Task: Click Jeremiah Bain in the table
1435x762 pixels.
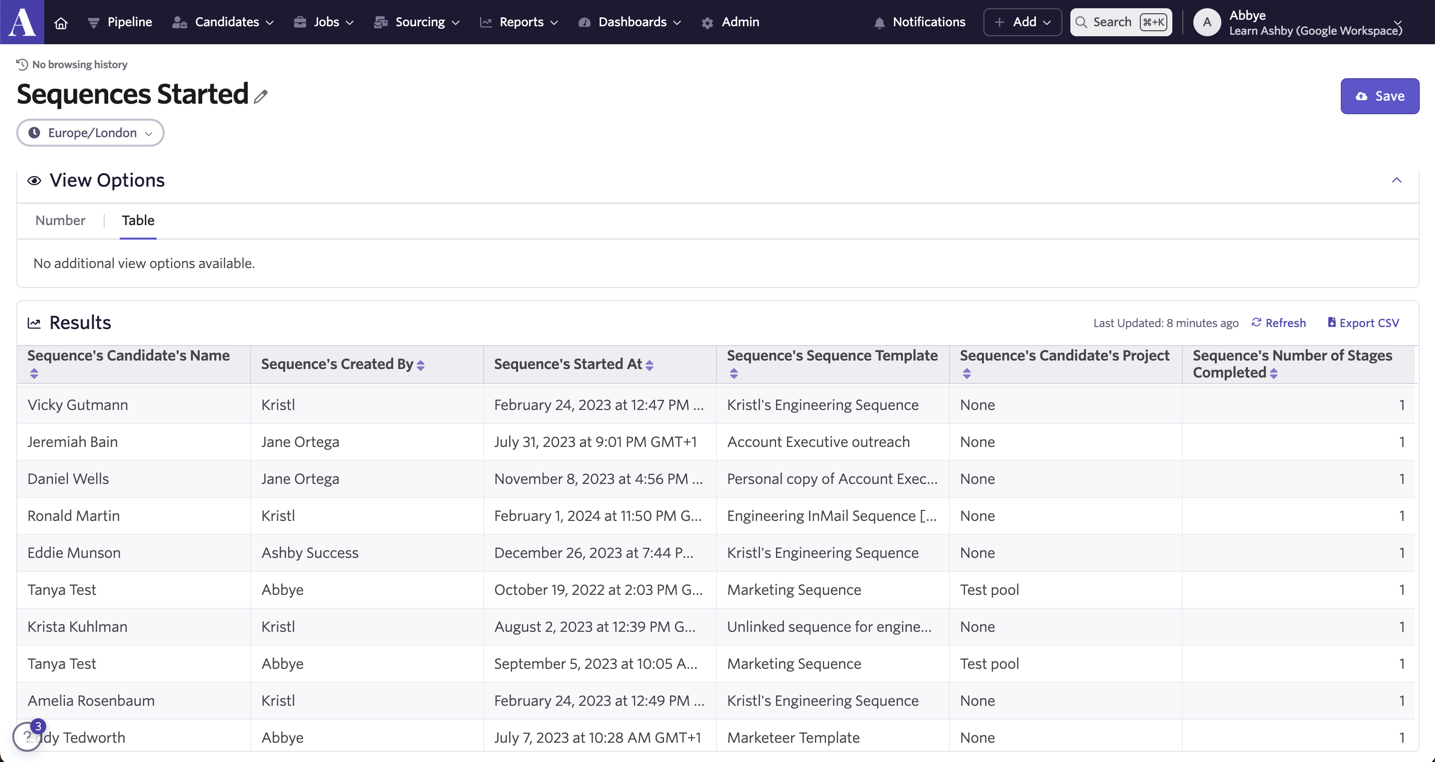Action: coord(73,442)
